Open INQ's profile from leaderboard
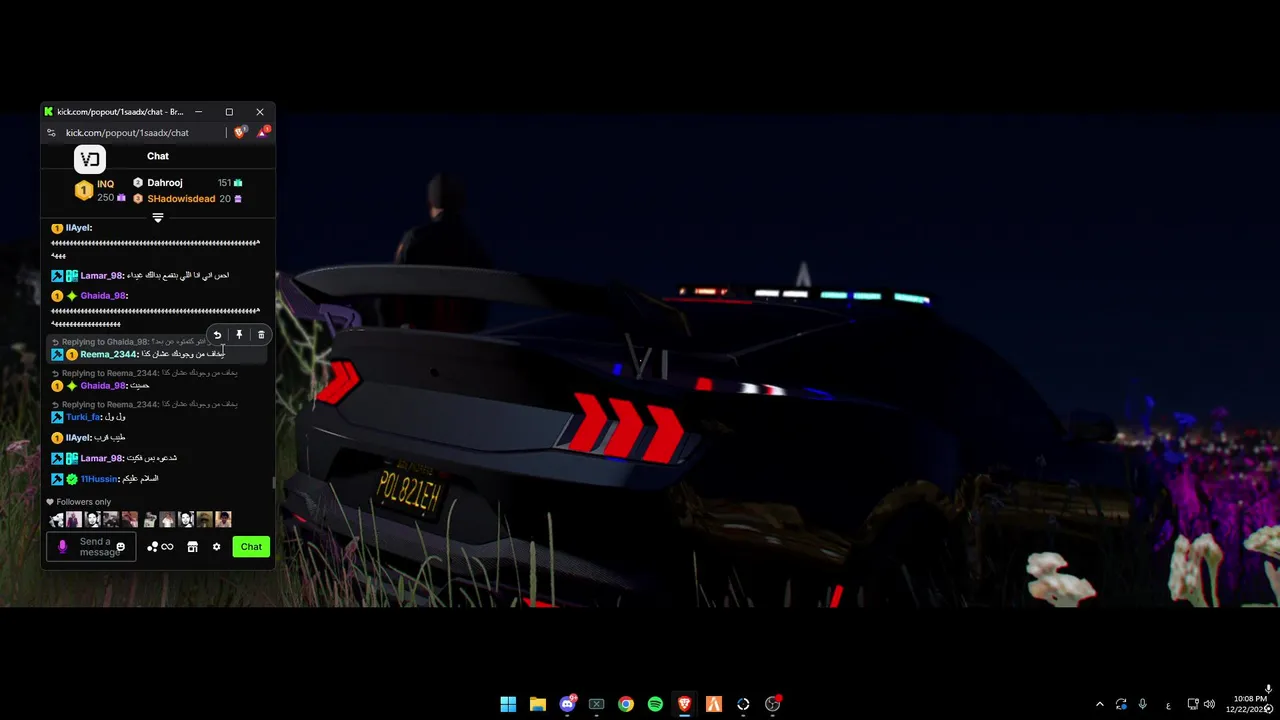Screen dimensions: 1280x720 (105, 184)
